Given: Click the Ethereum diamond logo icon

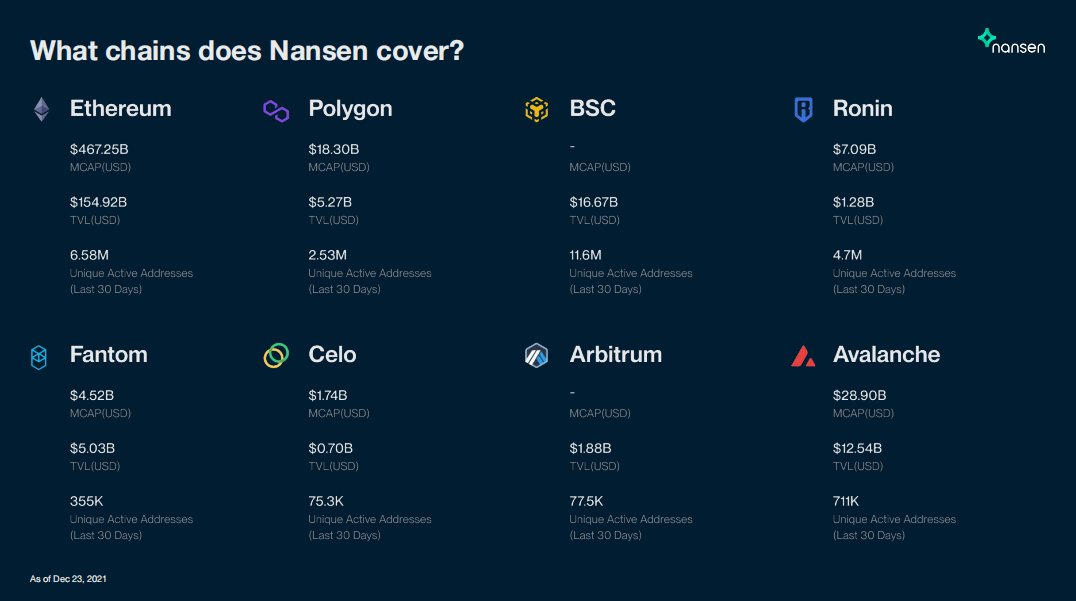Looking at the screenshot, I should pos(41,109).
